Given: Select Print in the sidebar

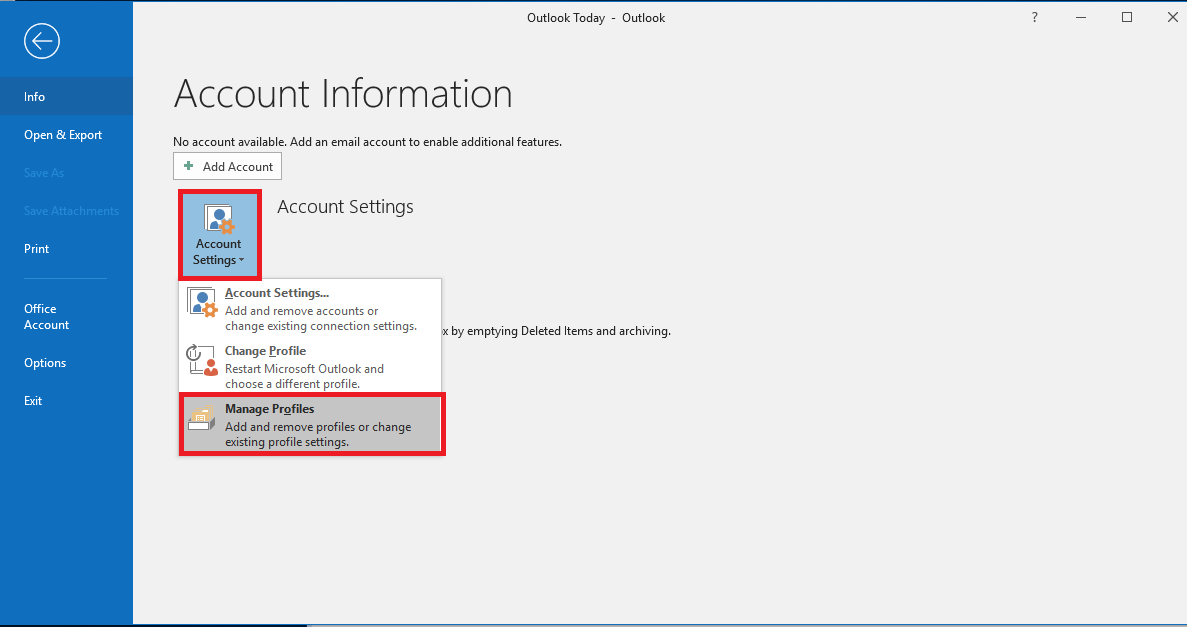Looking at the screenshot, I should click(x=67, y=248).
